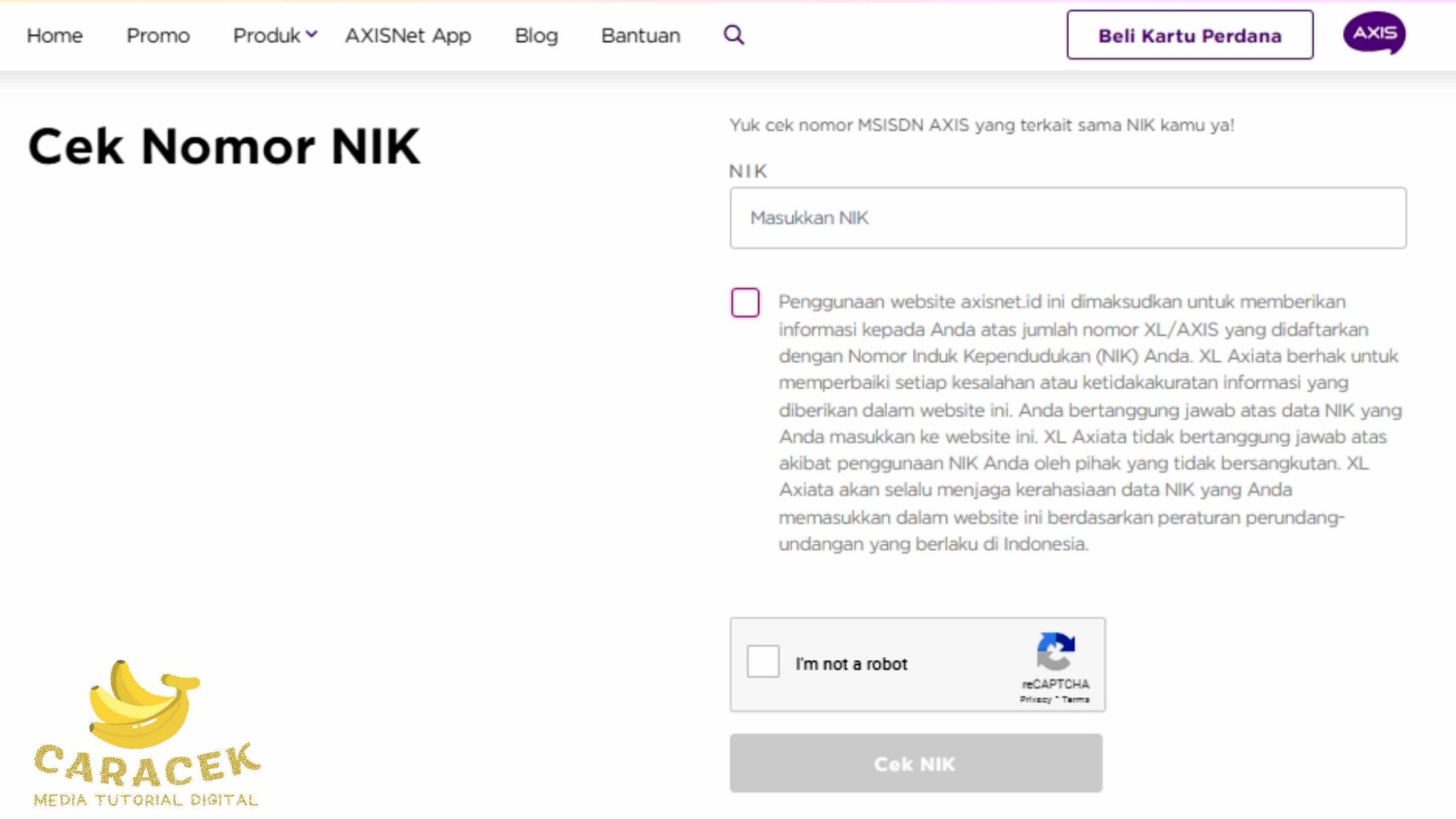Open the Home menu item
This screenshot has height=819, width=1456.
pos(55,36)
